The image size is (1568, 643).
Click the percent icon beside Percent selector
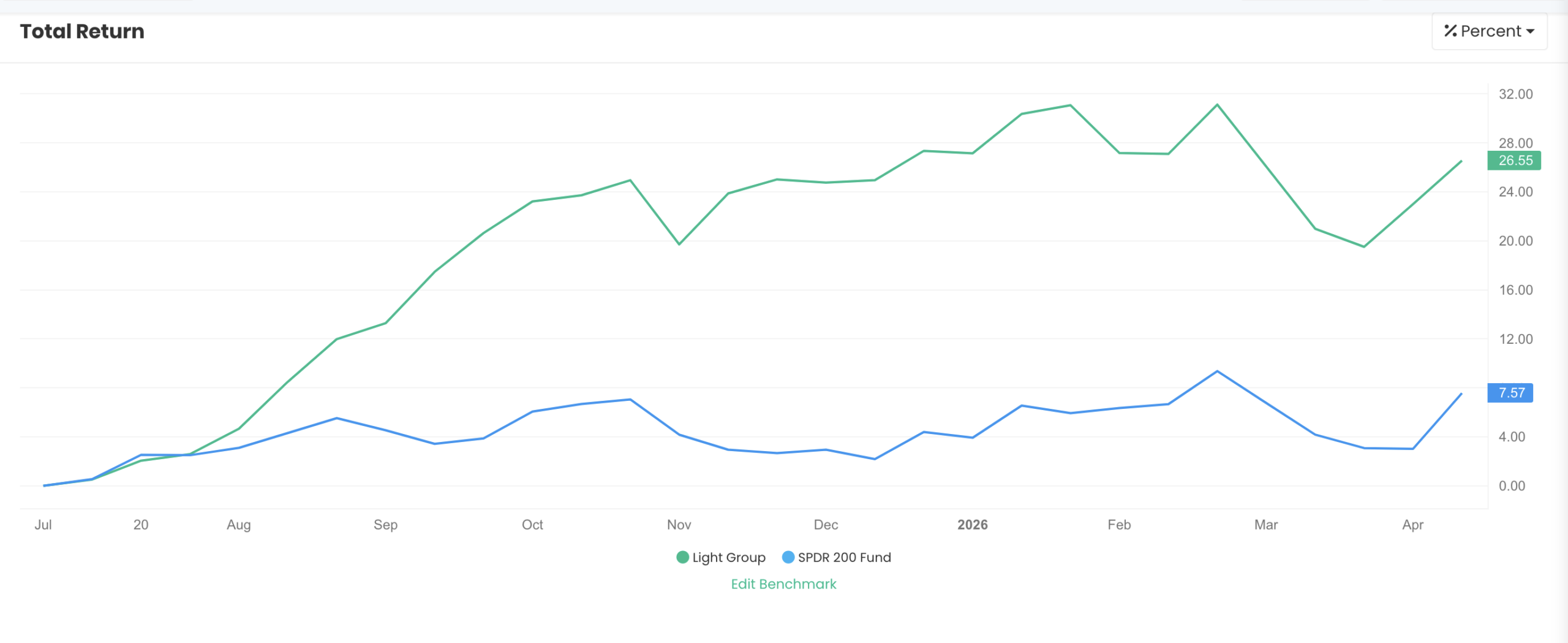click(1450, 31)
